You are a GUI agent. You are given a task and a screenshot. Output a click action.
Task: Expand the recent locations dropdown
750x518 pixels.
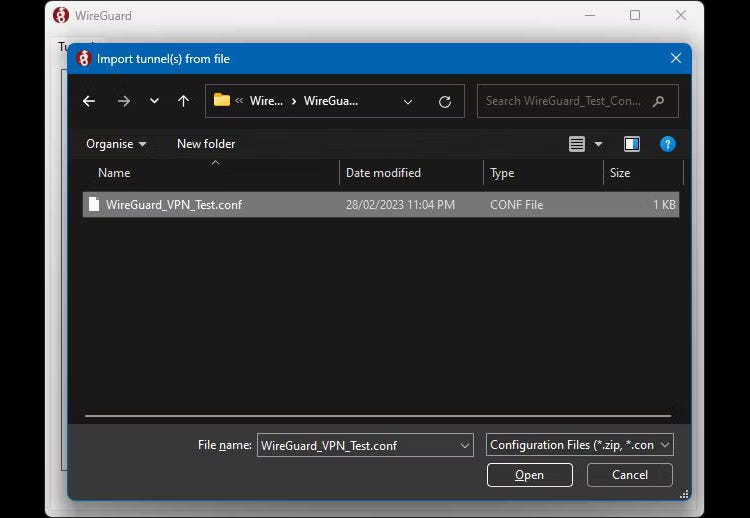point(154,101)
